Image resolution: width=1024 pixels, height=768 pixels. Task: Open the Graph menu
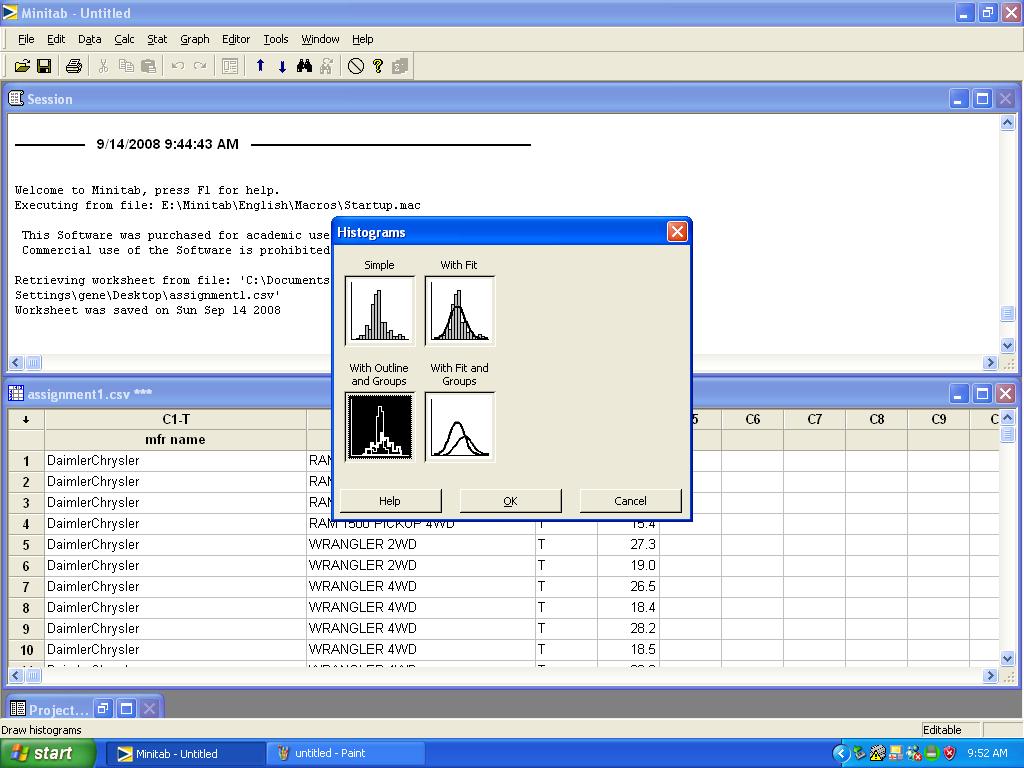pos(195,39)
